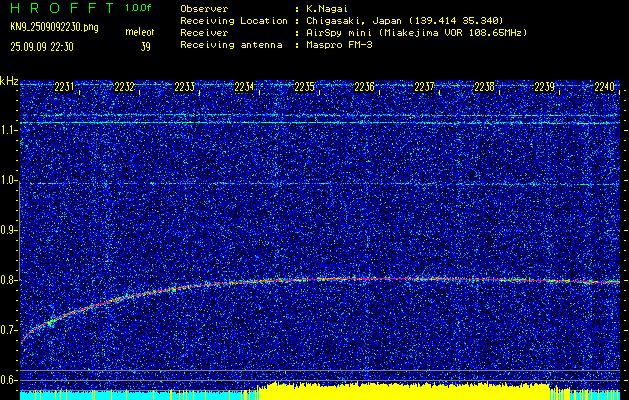Select the 2237 time marker
The image size is (629, 400).
[x=424, y=87]
